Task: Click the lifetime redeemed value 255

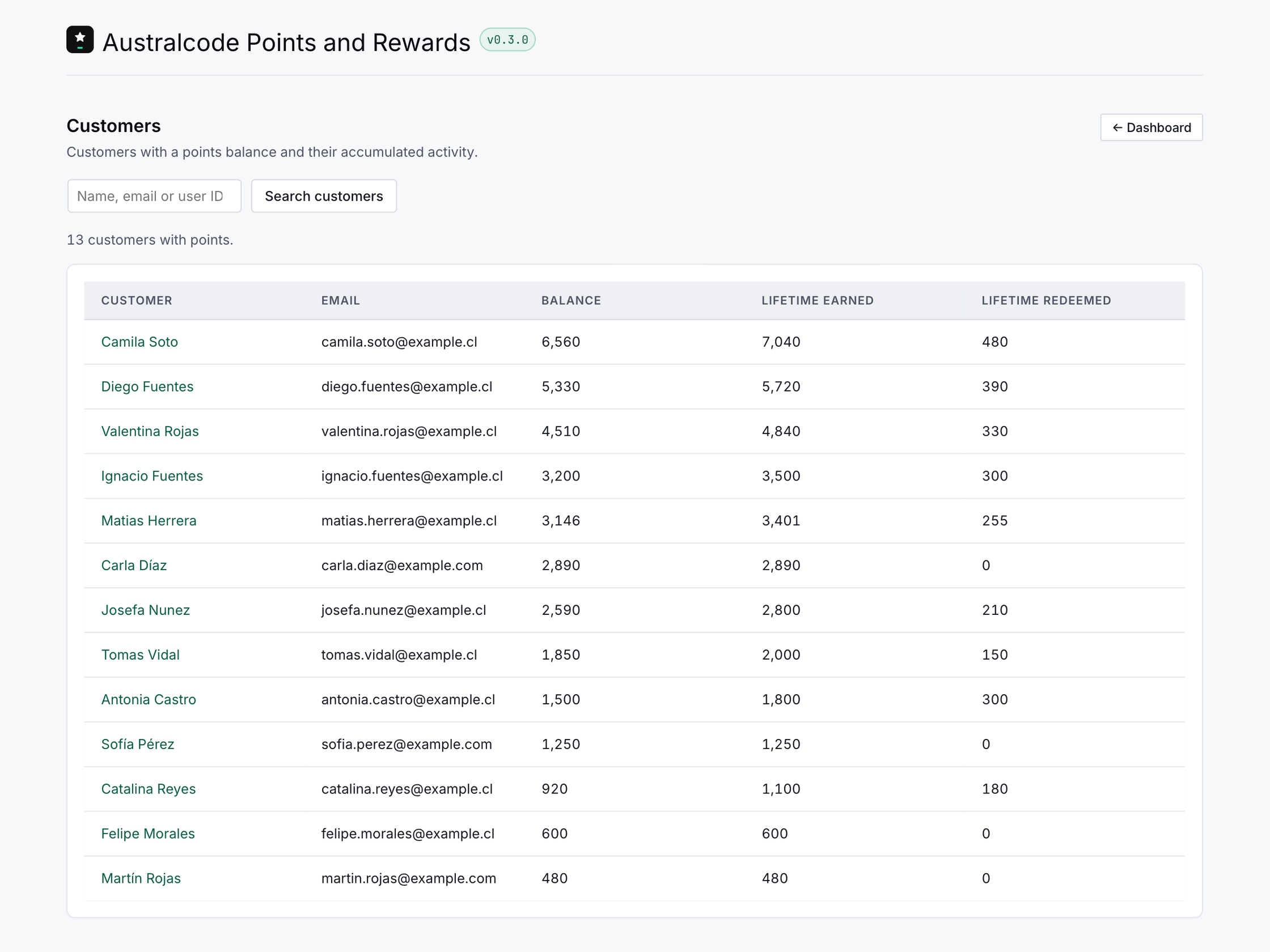Action: coord(995,521)
